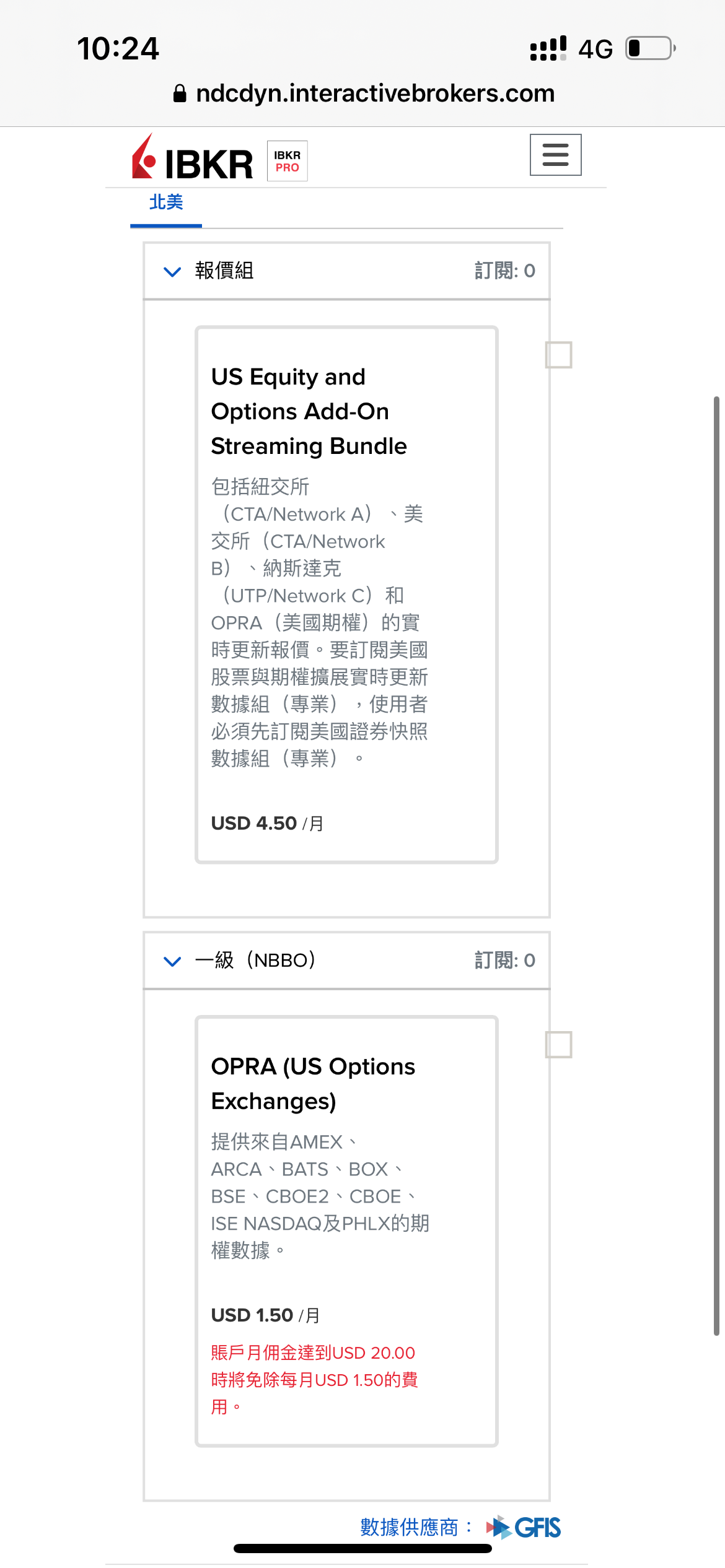Tap the cellular signal bars icon

(548, 48)
